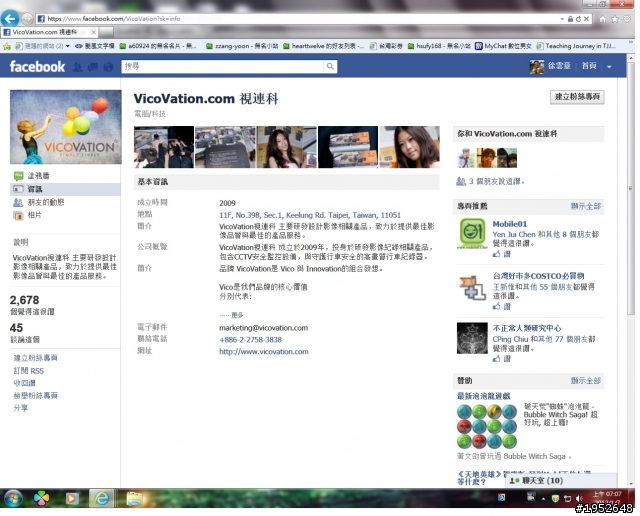Image resolution: width=640 pixels, height=516 pixels.
Task: Click the user profile picture in top bar
Action: click(x=537, y=67)
